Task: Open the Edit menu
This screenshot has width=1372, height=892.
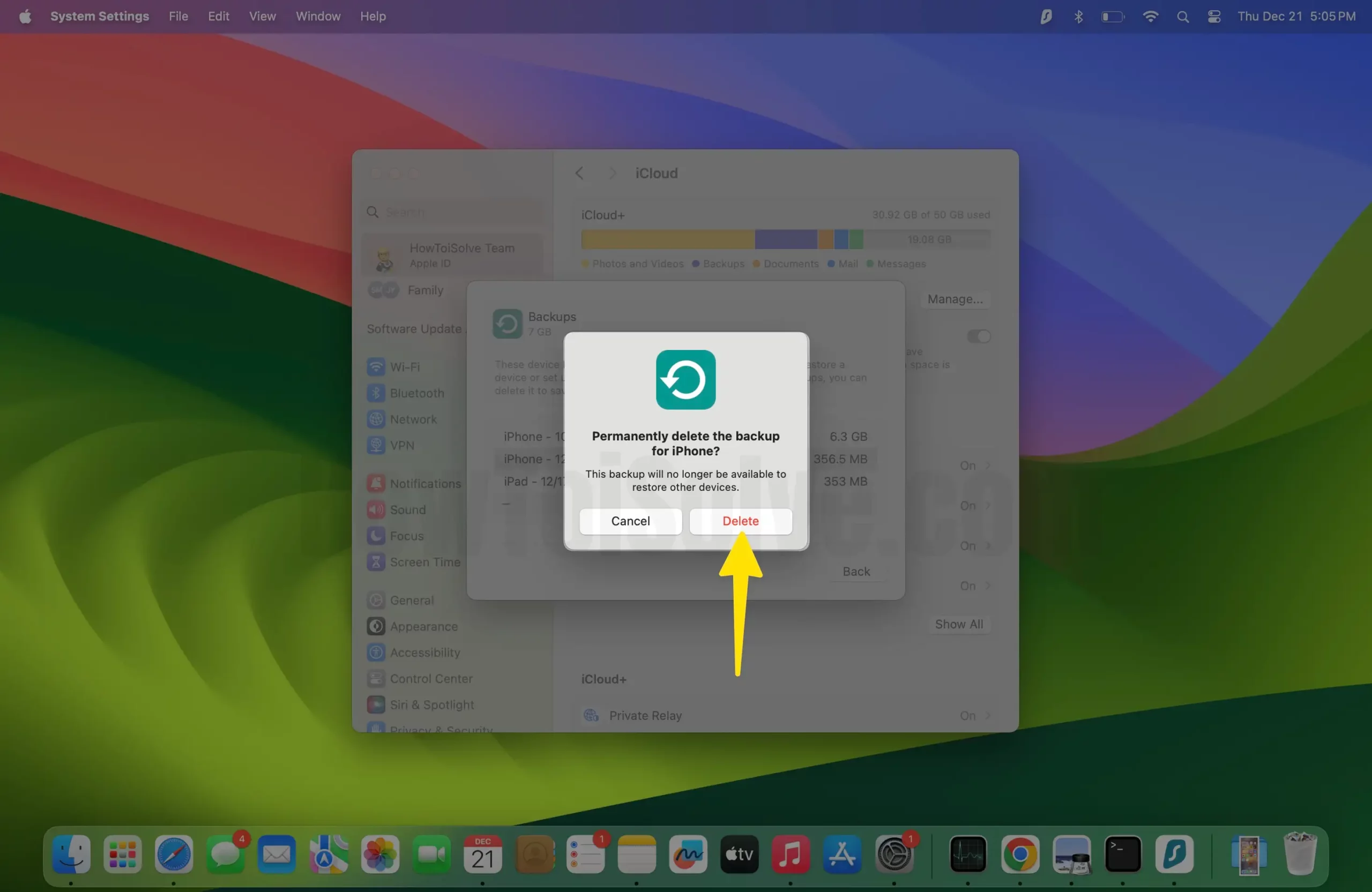Action: [x=219, y=16]
